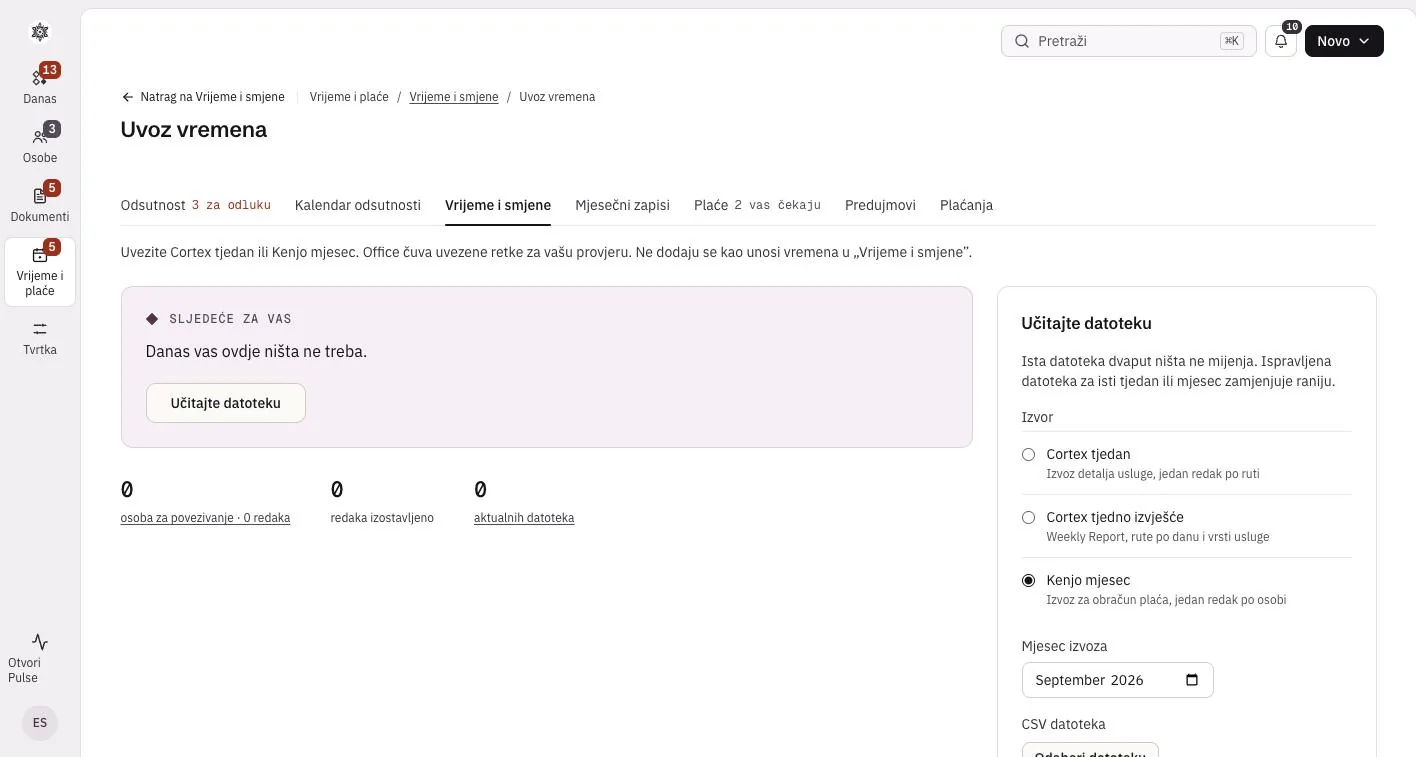Open Dokumenti section in sidebar
The height and width of the screenshot is (757, 1416).
[x=40, y=204]
